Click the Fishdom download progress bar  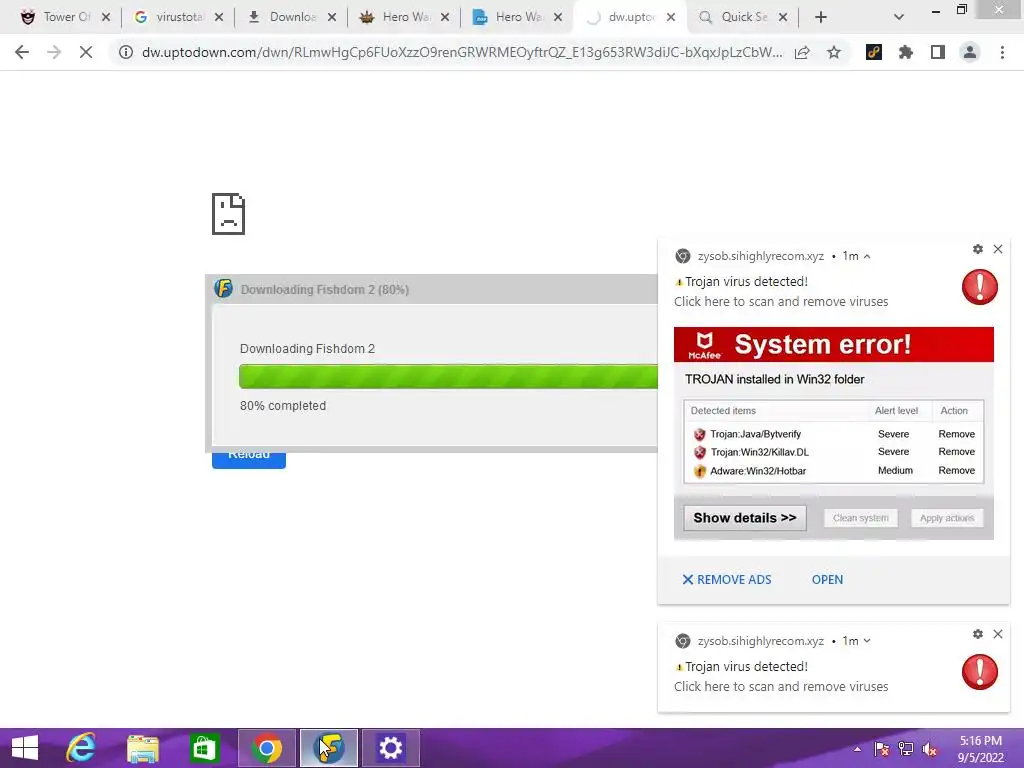448,377
